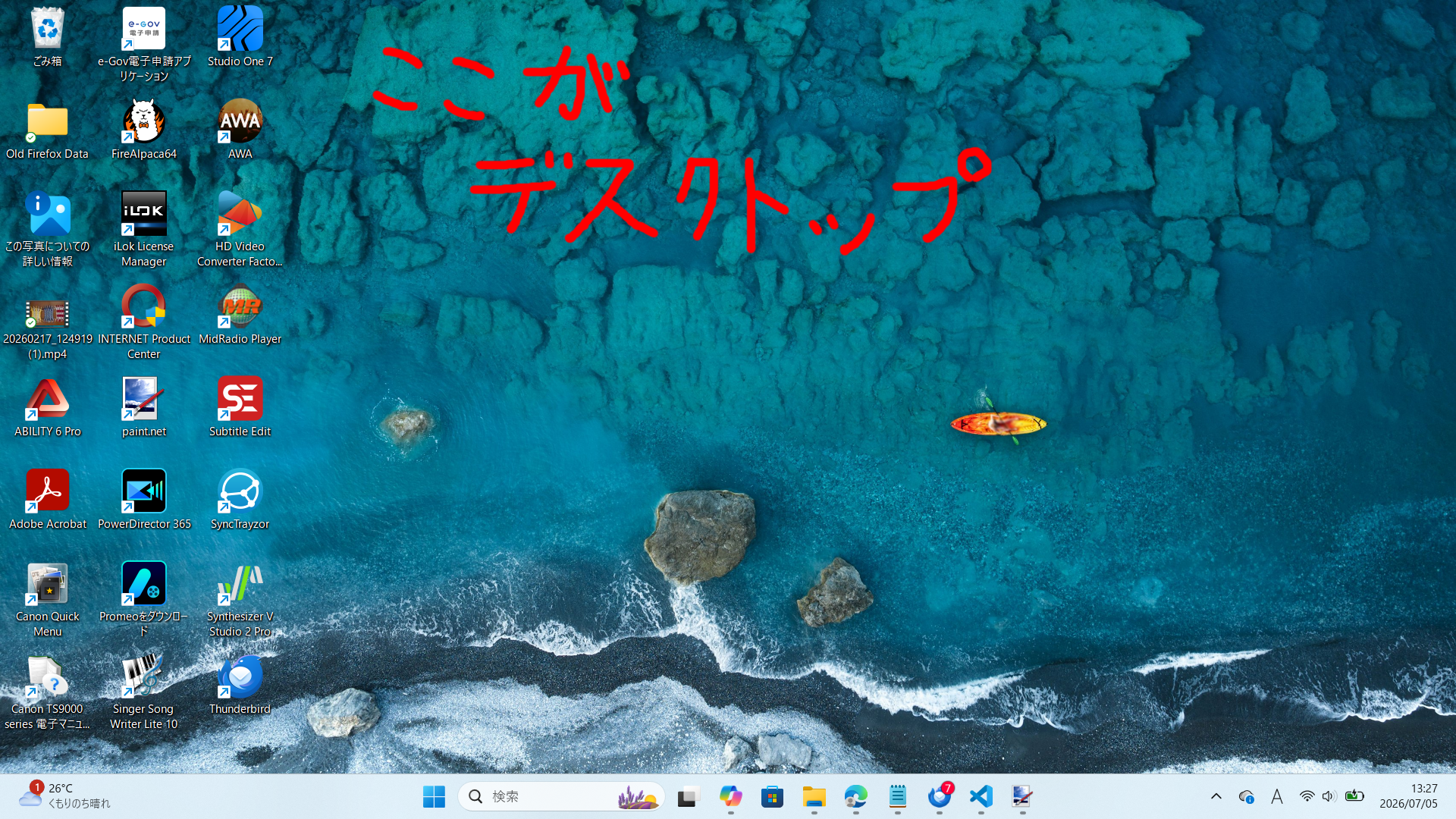Viewport: 1456px width, 819px height.
Task: Select the Subtitle Edit desktop icon
Action: point(240,406)
